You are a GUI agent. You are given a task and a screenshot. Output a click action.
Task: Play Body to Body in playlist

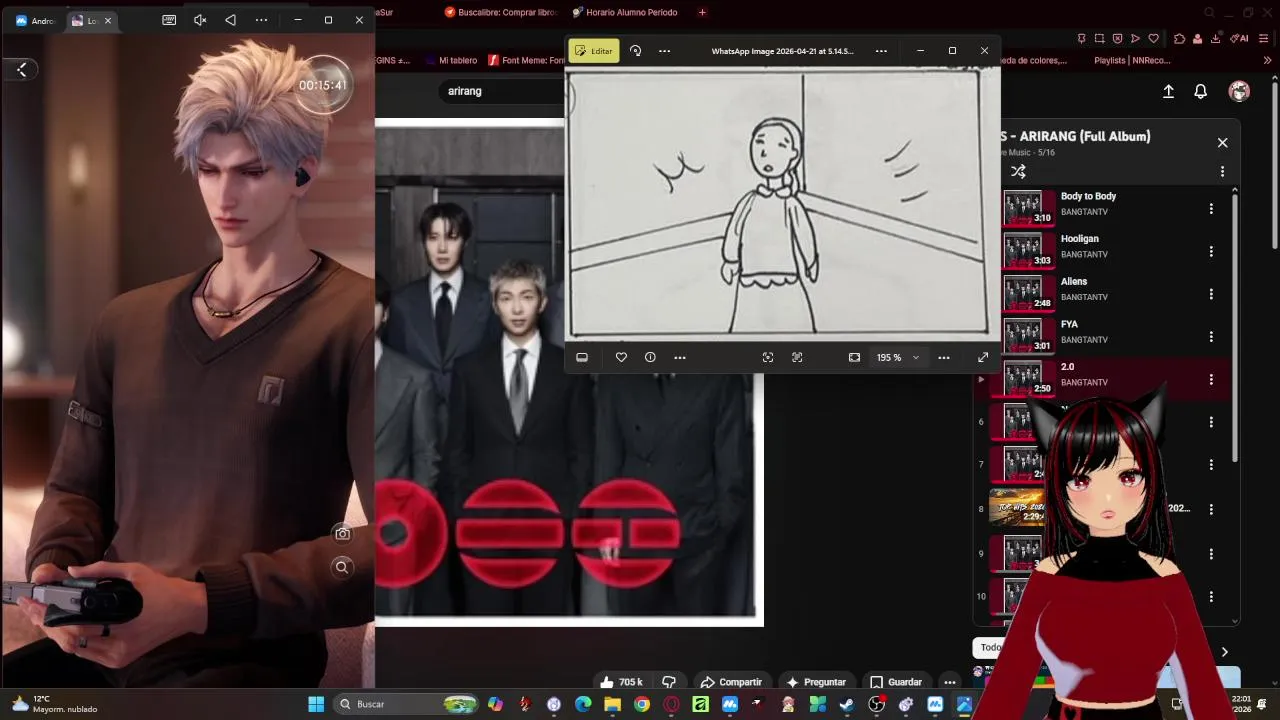pos(1100,208)
